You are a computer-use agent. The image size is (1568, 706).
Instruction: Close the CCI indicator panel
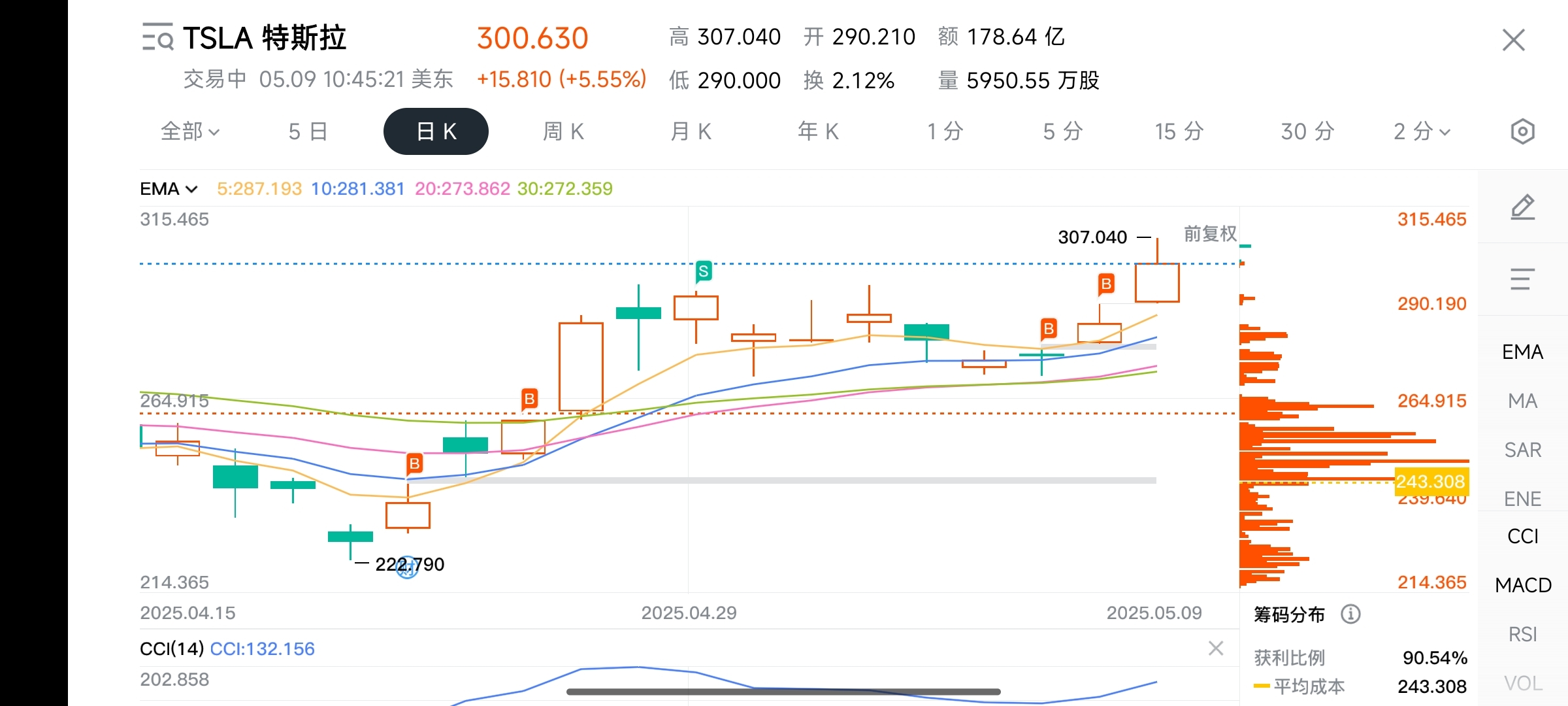[x=1216, y=648]
